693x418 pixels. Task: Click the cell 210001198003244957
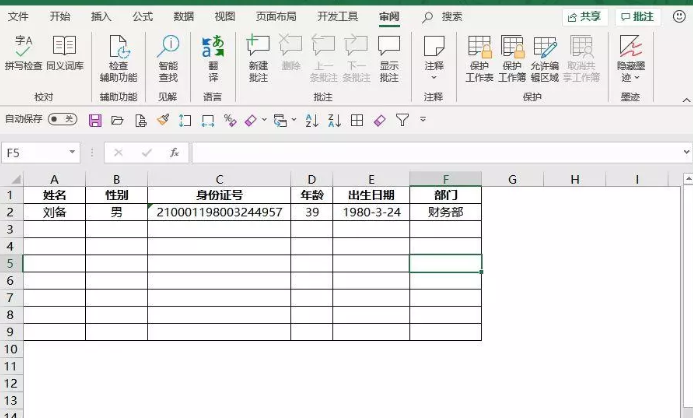(219, 212)
